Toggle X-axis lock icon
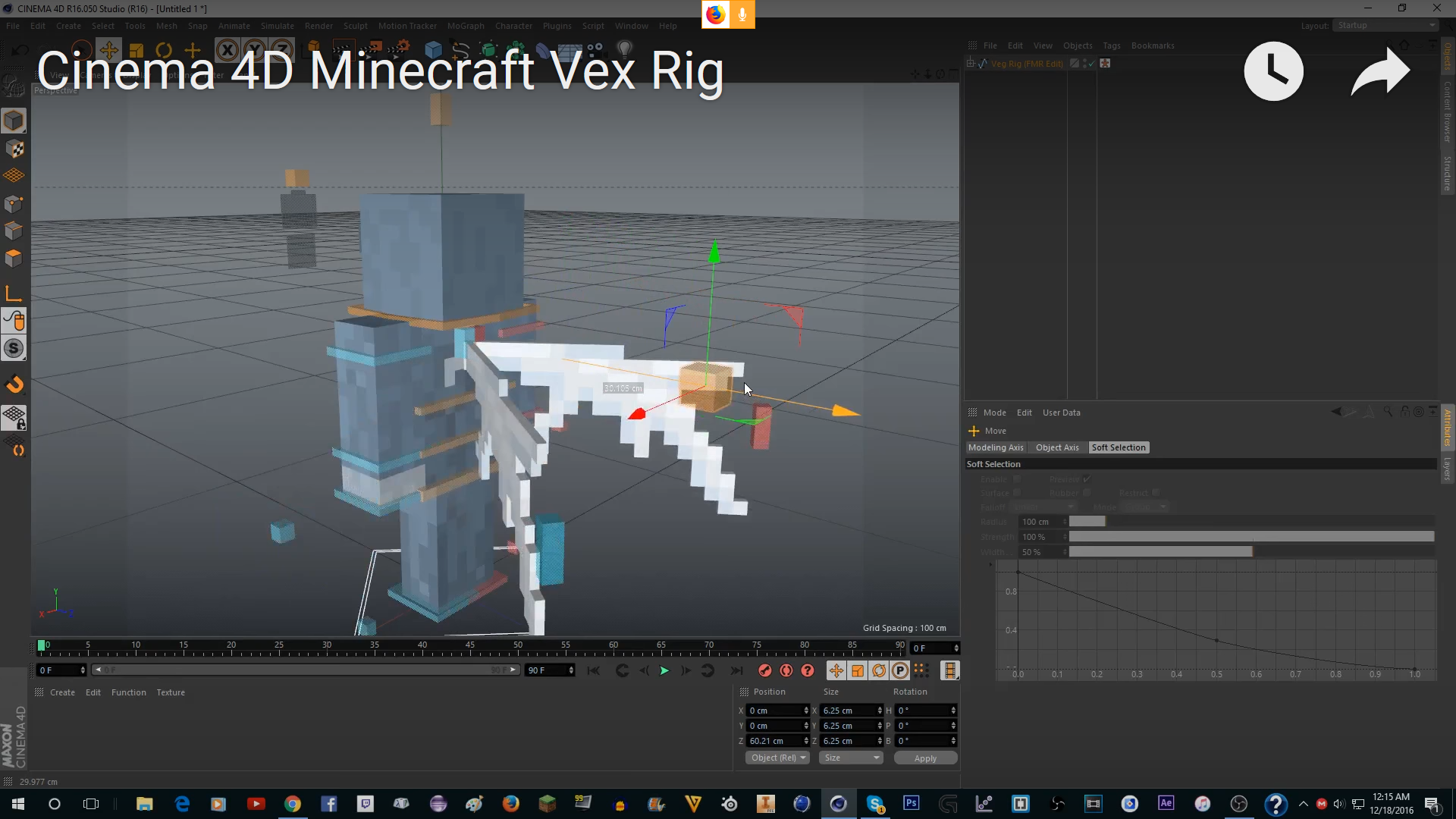The width and height of the screenshot is (1456, 819). coord(227,50)
